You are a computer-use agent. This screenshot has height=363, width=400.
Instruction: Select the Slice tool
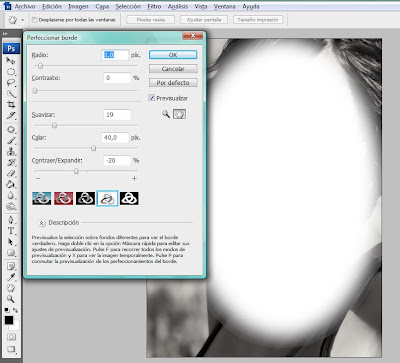(11, 116)
